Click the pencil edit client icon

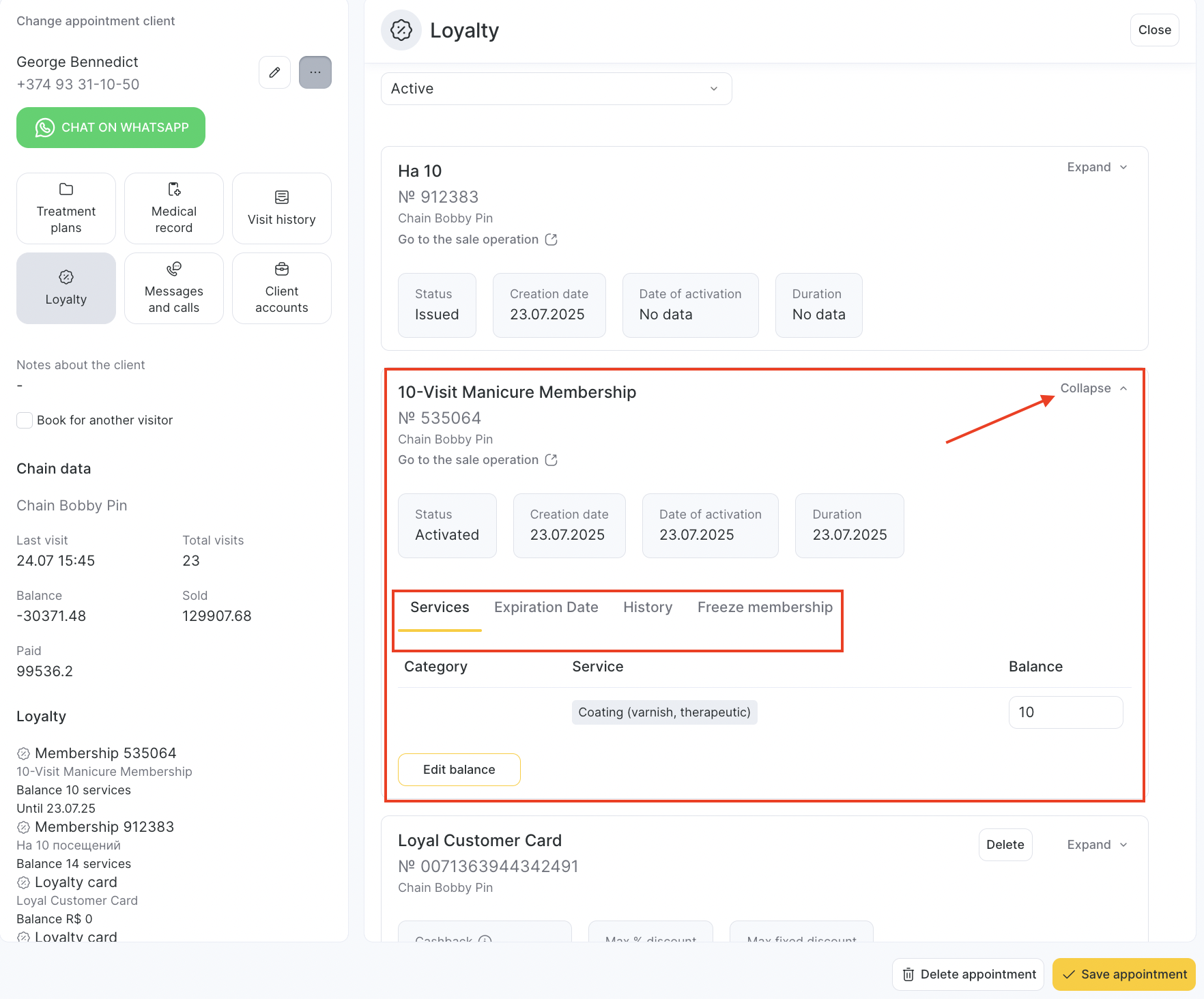[x=274, y=72]
